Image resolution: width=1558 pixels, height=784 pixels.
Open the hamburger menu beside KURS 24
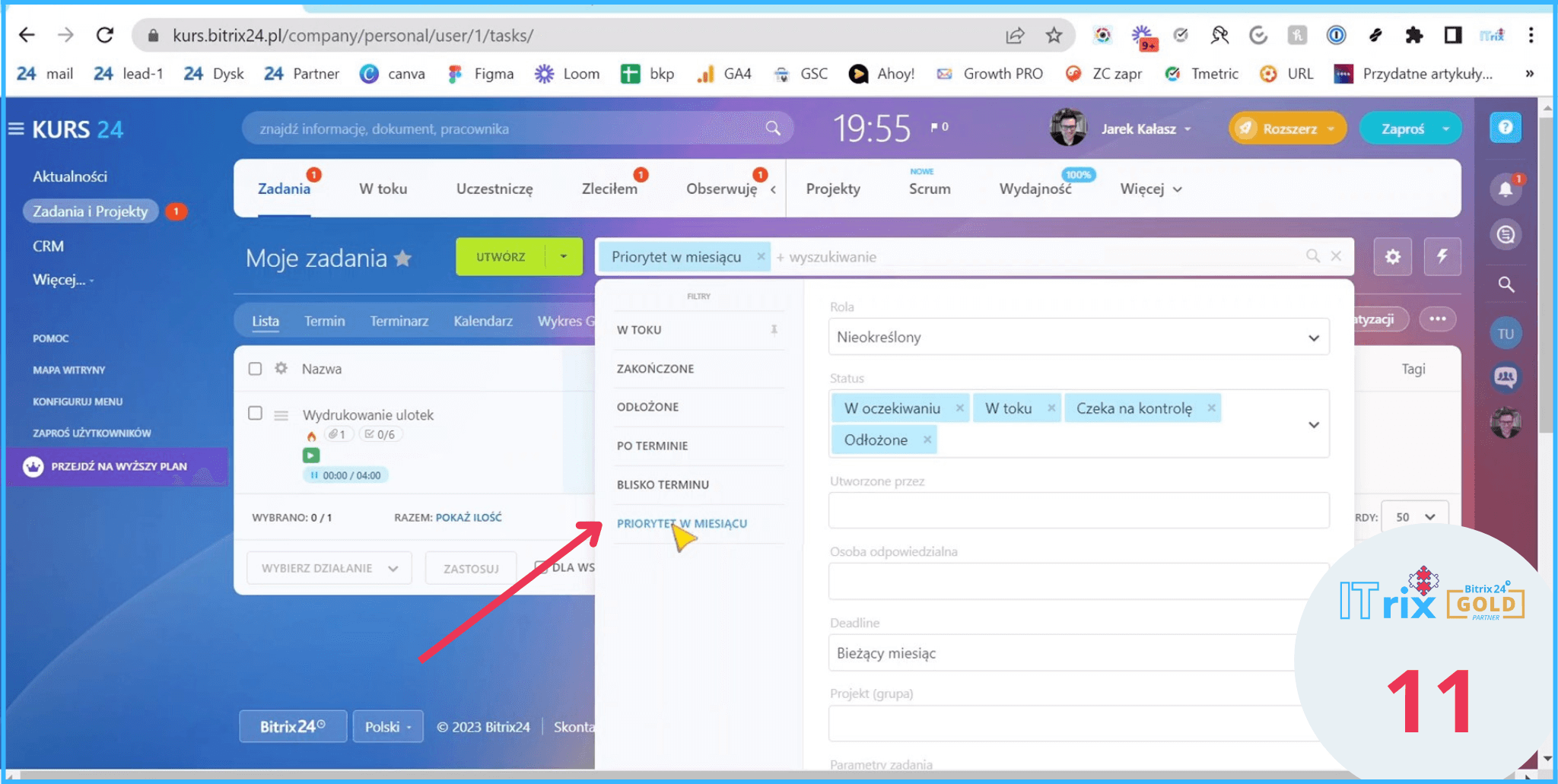tap(16, 129)
